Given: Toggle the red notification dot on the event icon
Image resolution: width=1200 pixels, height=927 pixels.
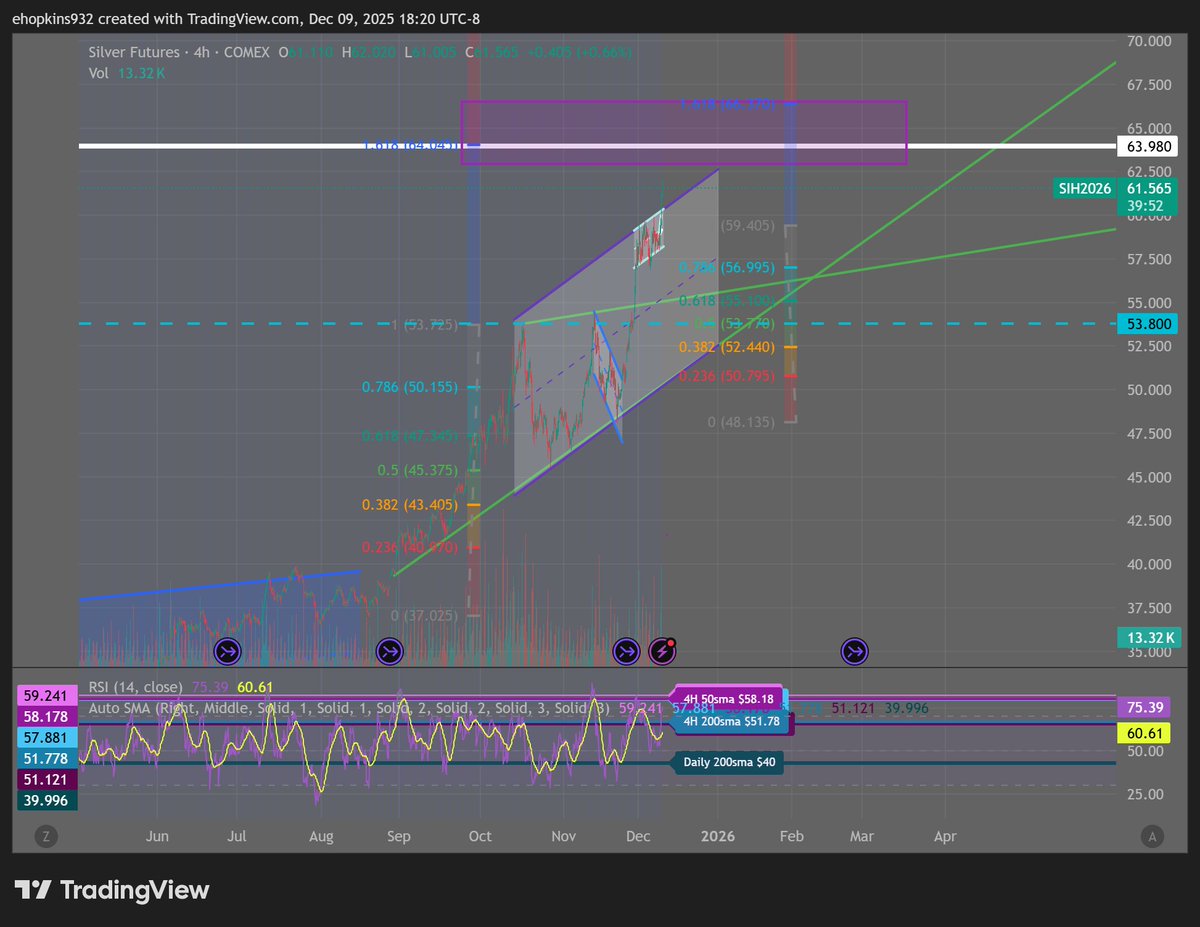Looking at the screenshot, I should tap(671, 641).
